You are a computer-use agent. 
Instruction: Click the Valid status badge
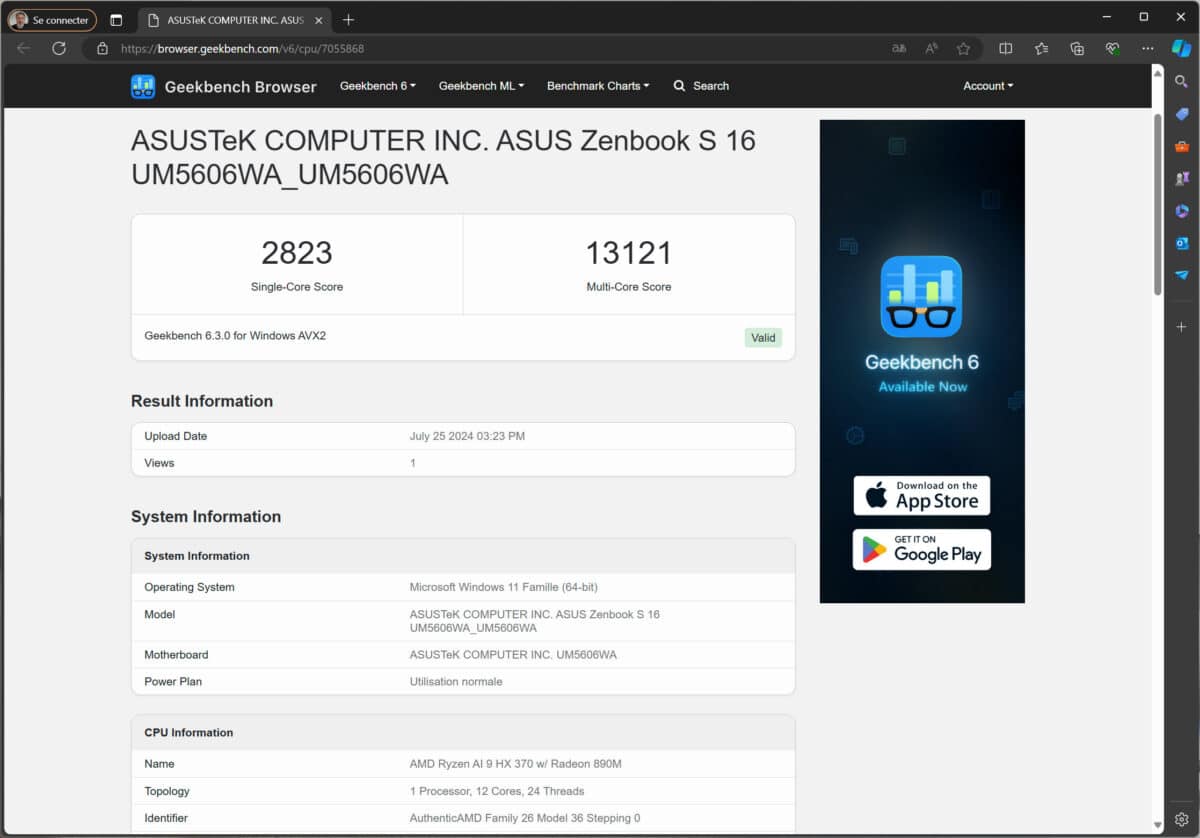click(x=763, y=338)
